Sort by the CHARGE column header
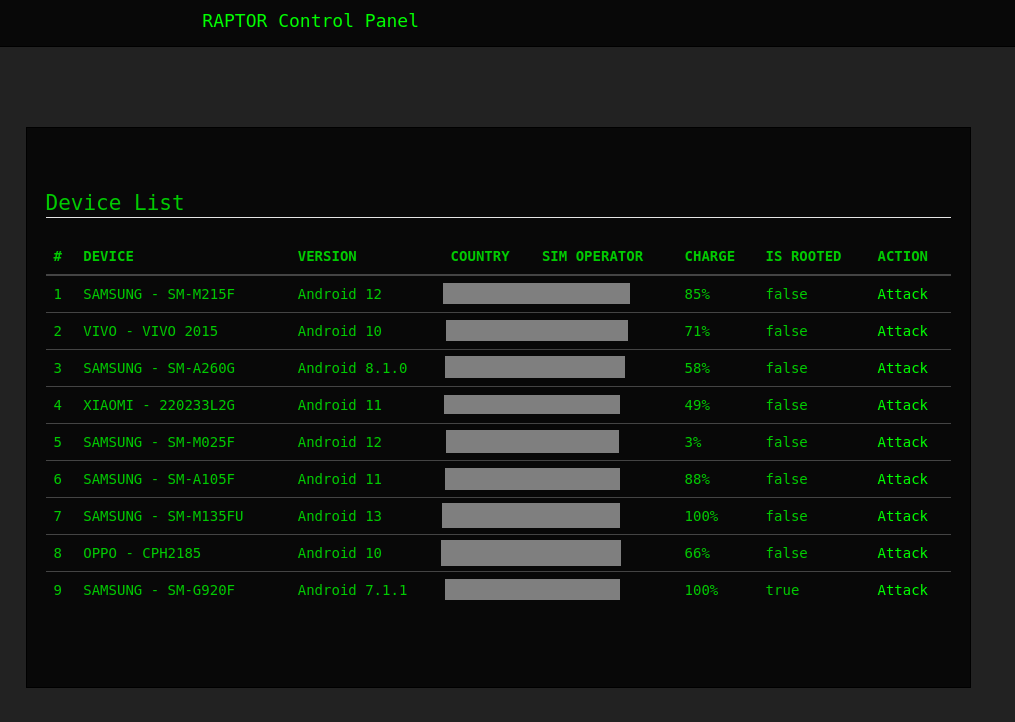 point(709,256)
